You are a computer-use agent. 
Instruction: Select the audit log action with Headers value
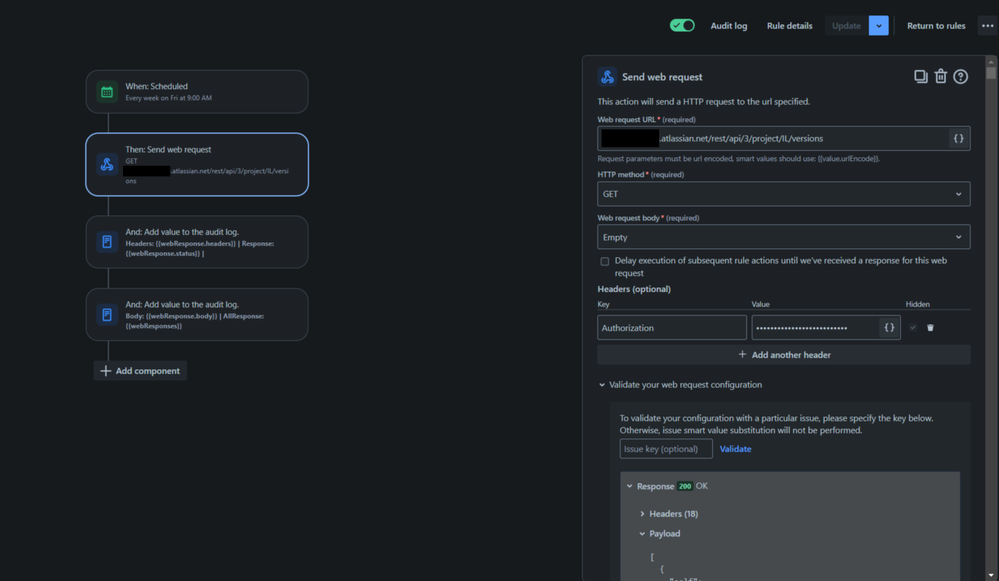point(197,242)
